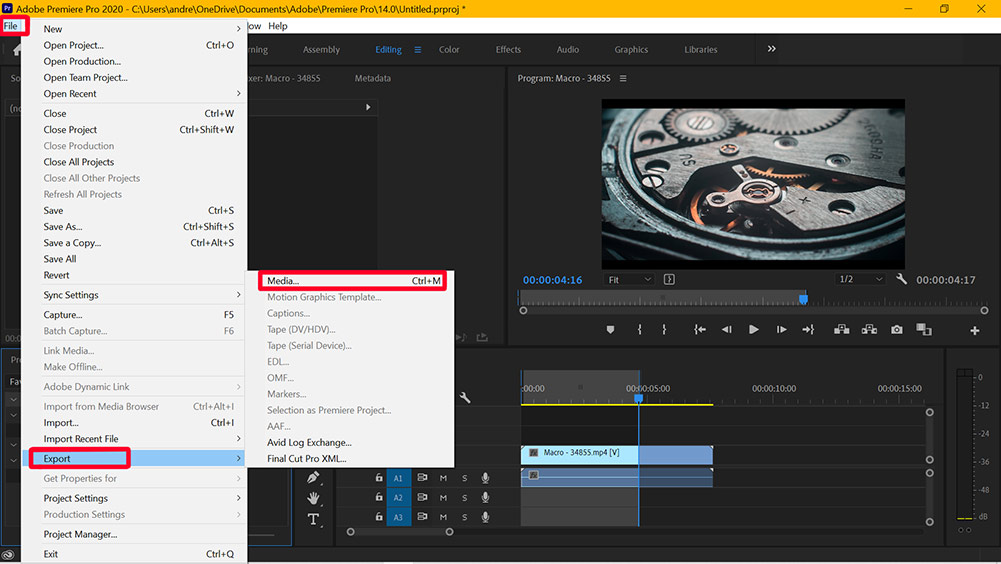
Task: Open the Program monitor wrench settings
Action: (x=901, y=280)
